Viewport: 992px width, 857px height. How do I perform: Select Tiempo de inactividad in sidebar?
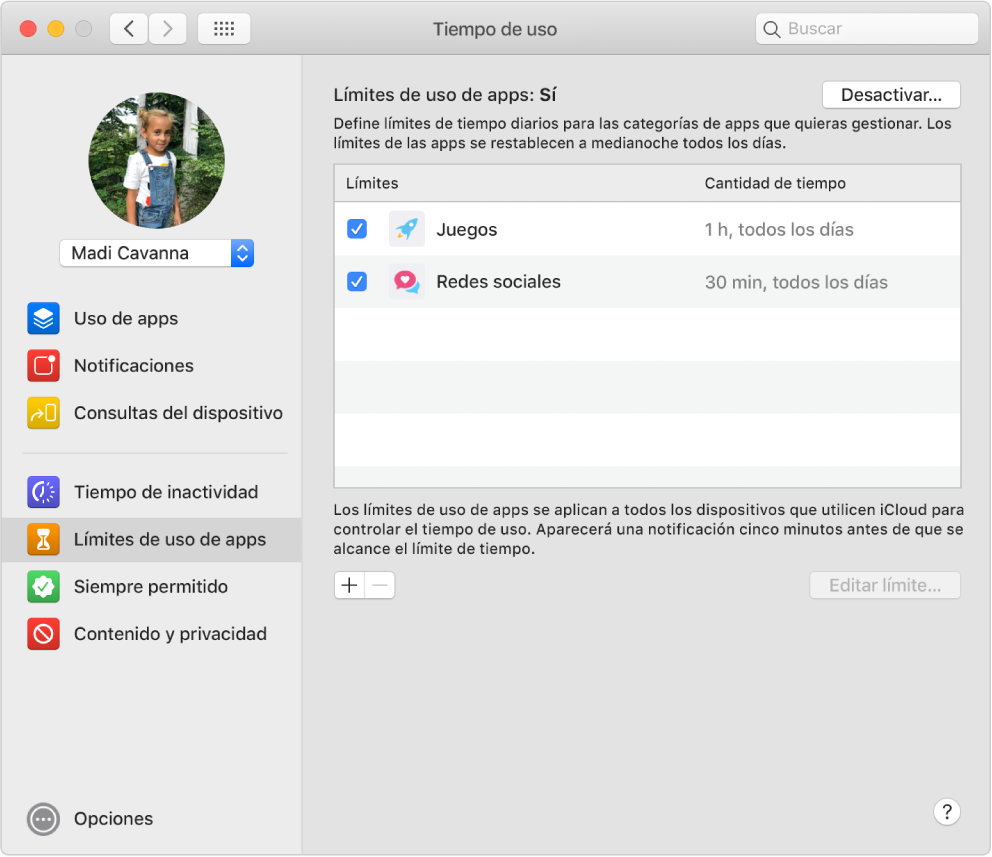[x=166, y=492]
